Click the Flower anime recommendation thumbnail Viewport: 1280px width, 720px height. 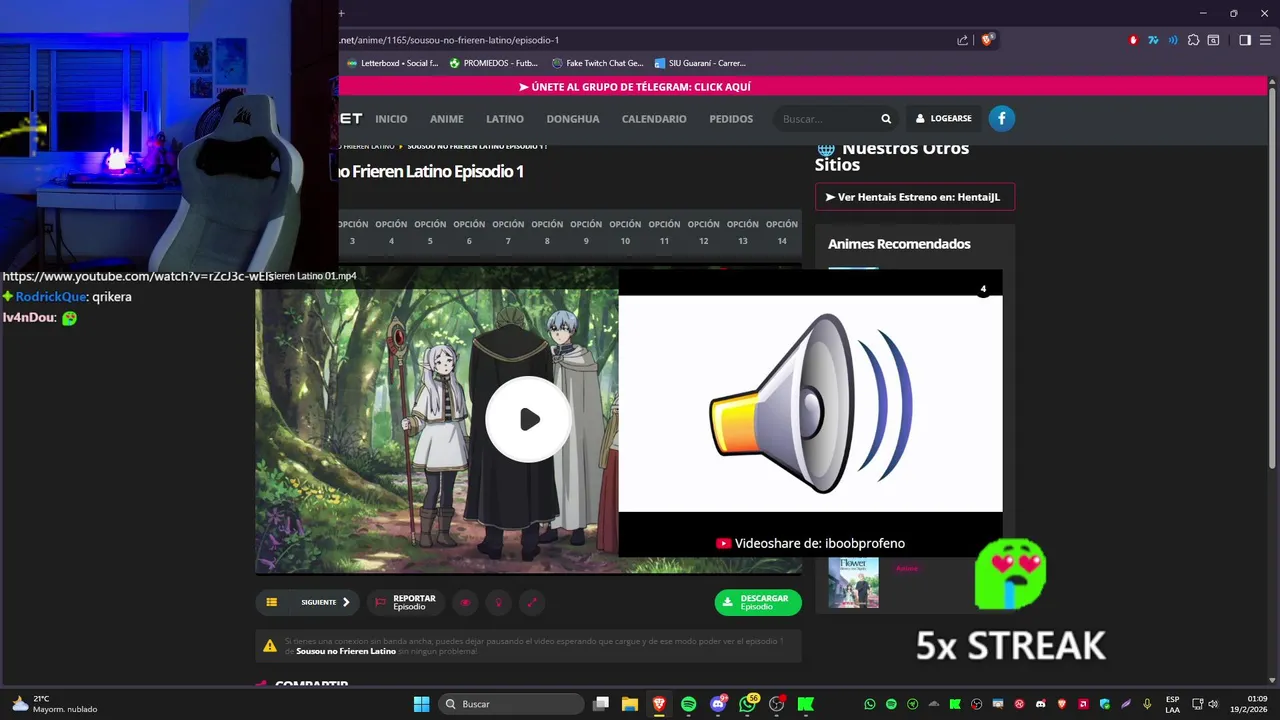click(853, 583)
